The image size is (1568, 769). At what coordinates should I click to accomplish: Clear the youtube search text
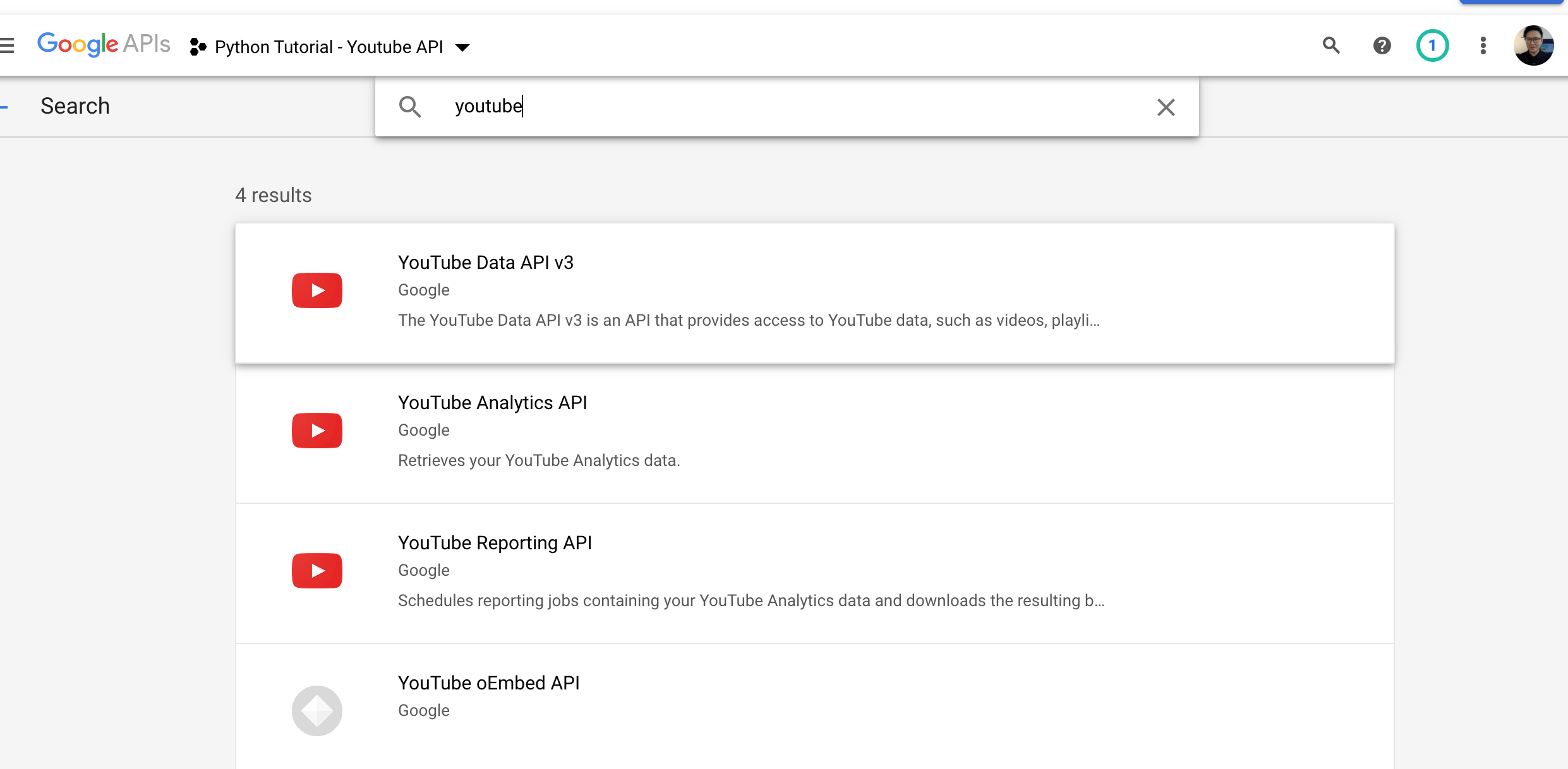point(1166,107)
